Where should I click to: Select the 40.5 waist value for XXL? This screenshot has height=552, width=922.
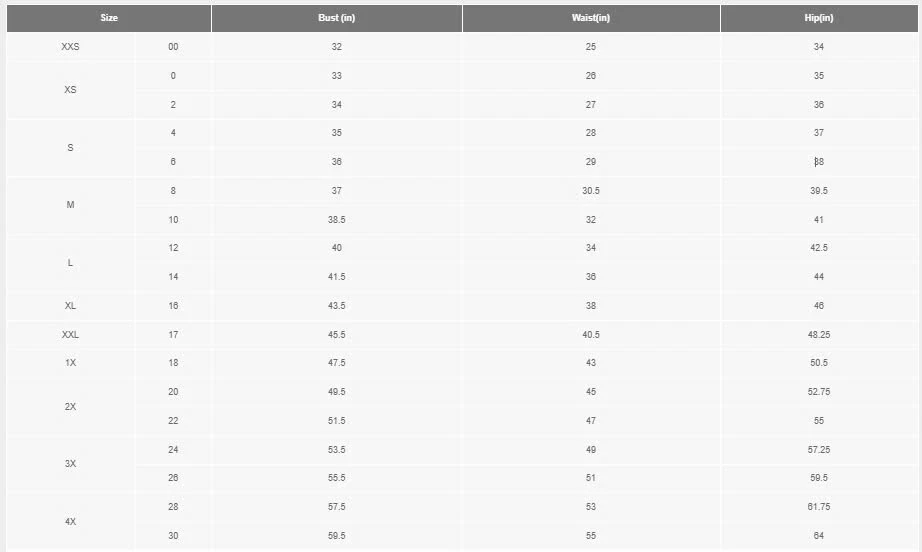click(x=590, y=335)
